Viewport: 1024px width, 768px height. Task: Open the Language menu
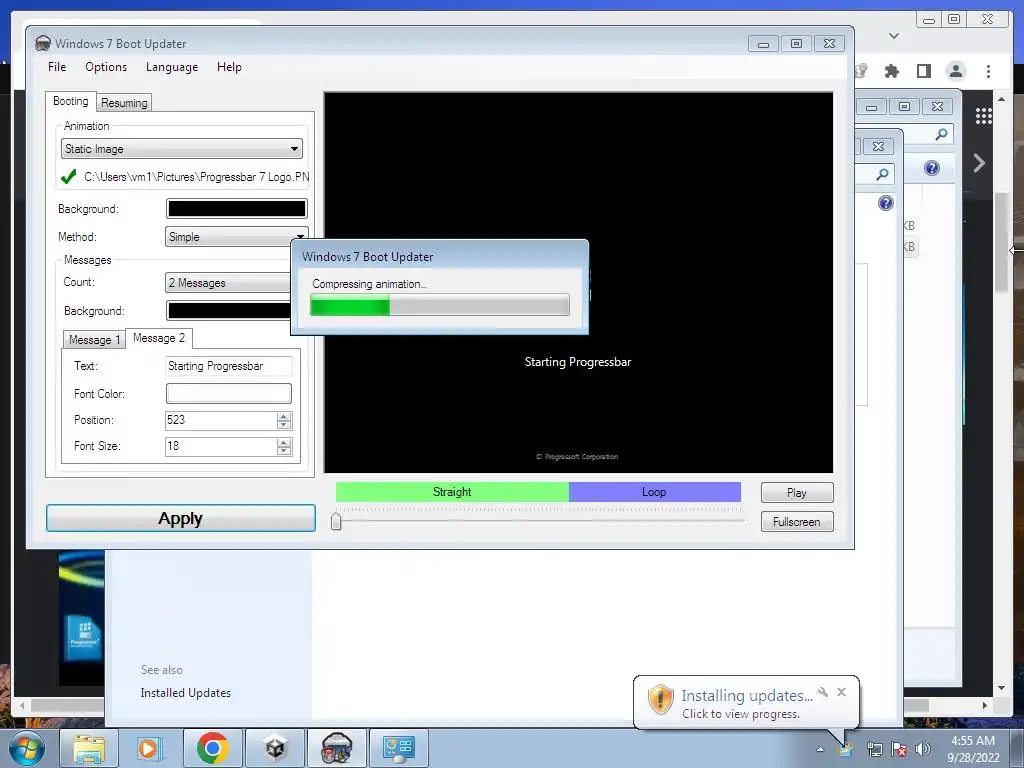coord(172,67)
